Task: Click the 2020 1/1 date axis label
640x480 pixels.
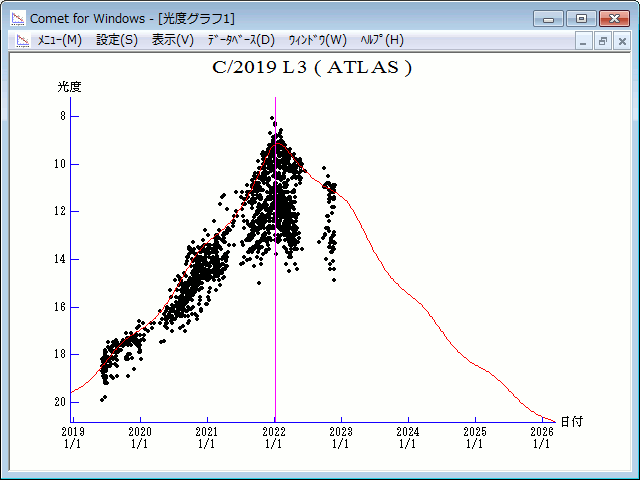Action: point(140,437)
